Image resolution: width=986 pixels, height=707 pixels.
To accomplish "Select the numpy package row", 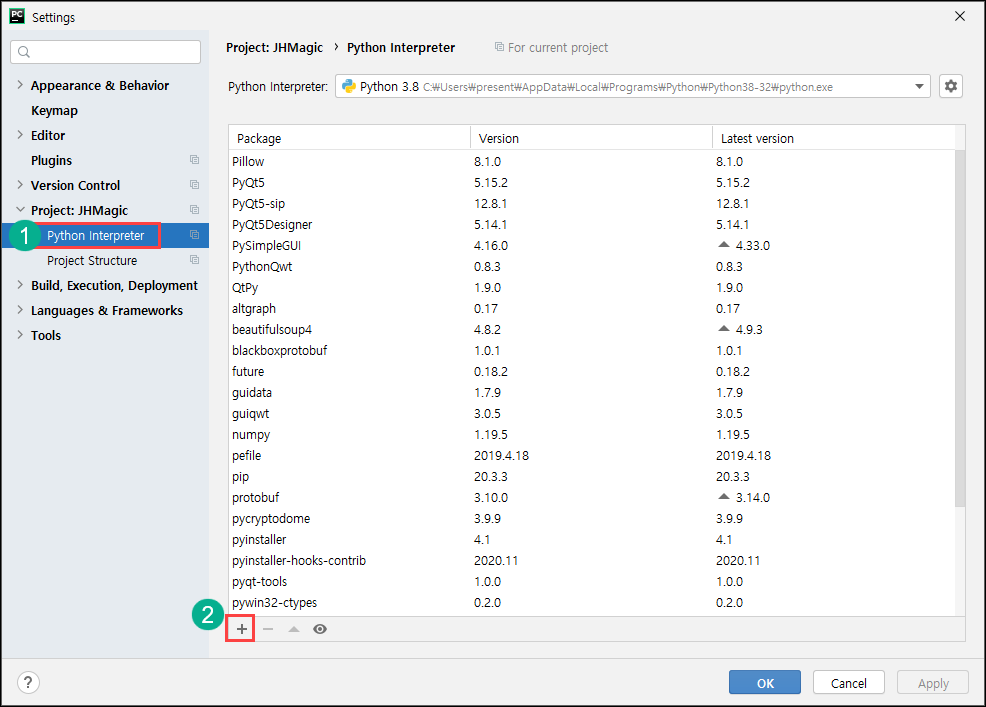I will pyautogui.click(x=591, y=435).
